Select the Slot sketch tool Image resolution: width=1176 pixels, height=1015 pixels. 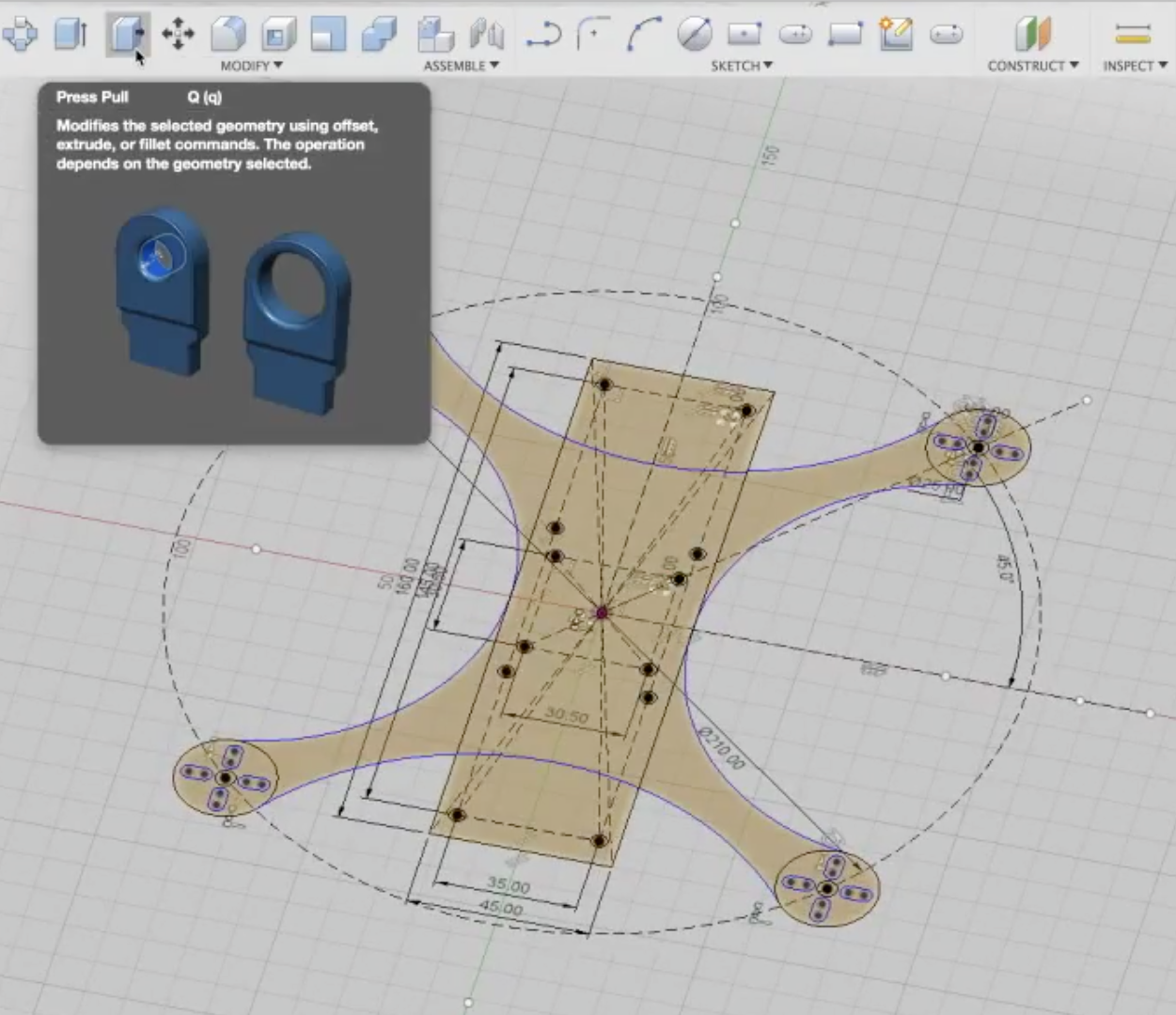795,36
